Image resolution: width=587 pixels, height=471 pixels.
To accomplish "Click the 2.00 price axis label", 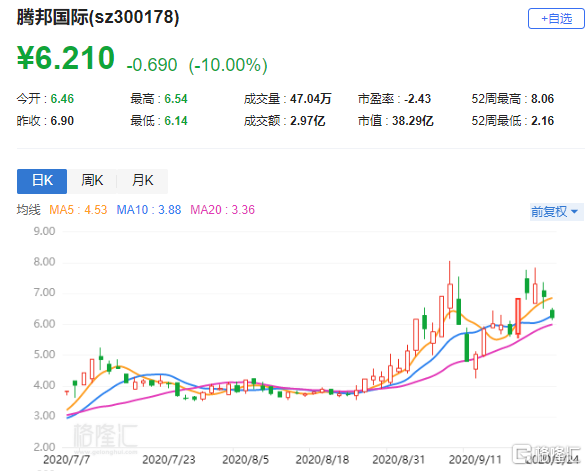I will pyautogui.click(x=44, y=447).
